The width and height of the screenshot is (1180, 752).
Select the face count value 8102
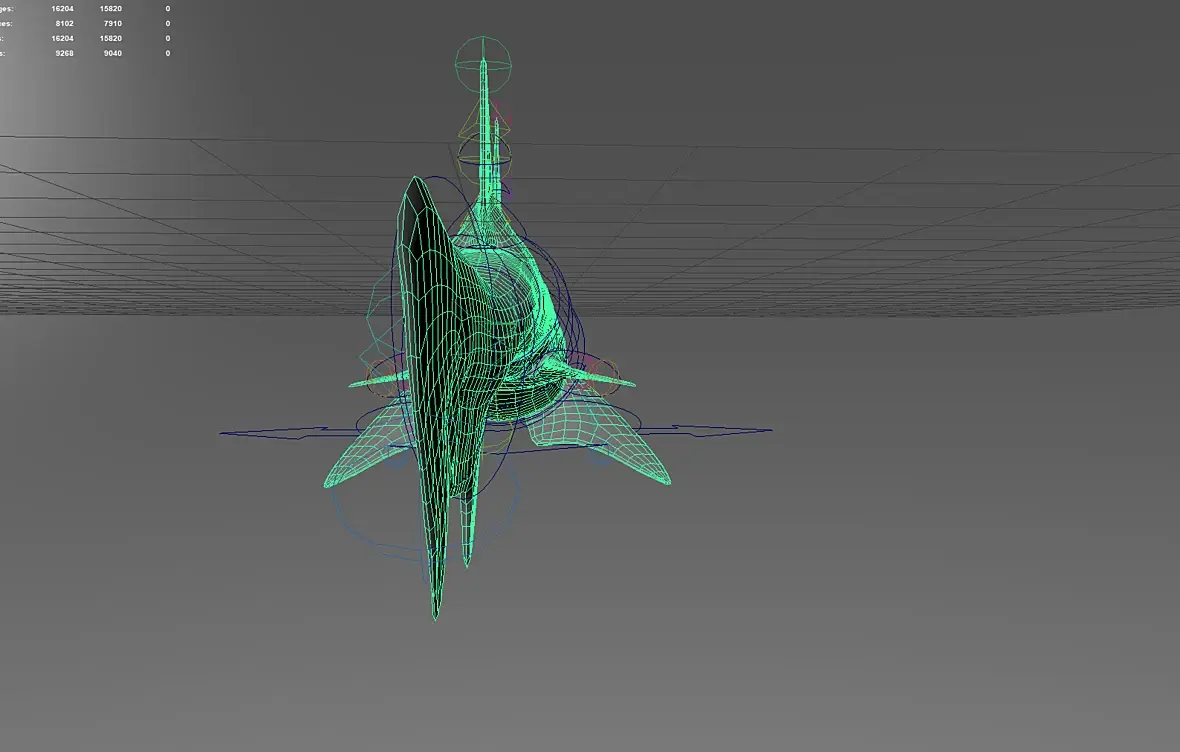[64, 23]
